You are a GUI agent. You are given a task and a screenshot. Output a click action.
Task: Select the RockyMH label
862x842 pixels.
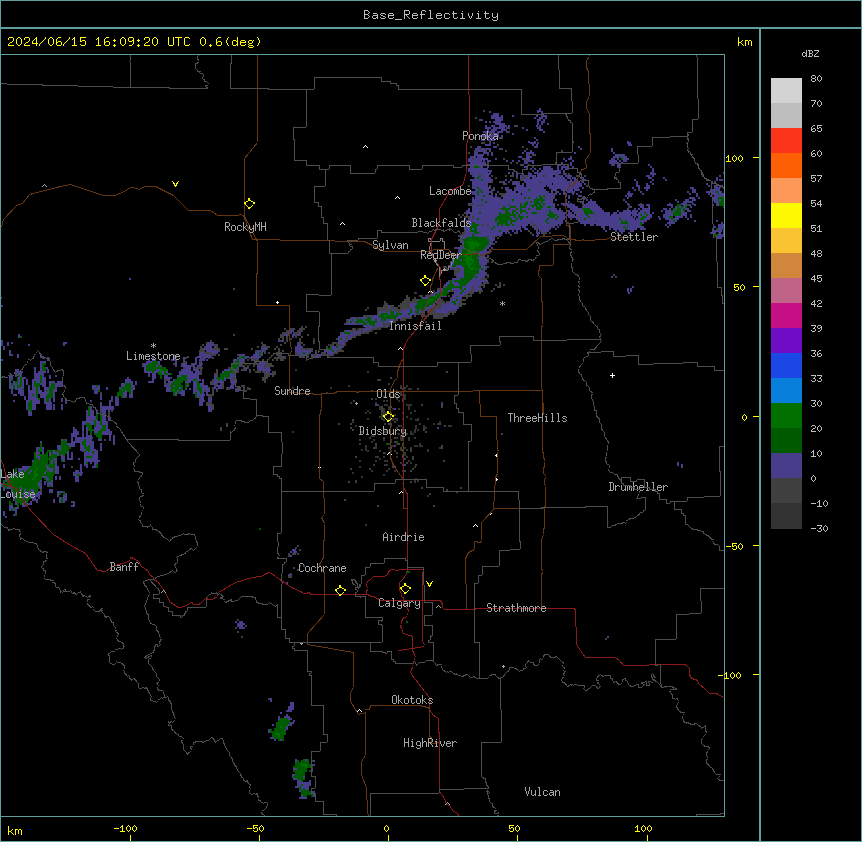pos(245,227)
